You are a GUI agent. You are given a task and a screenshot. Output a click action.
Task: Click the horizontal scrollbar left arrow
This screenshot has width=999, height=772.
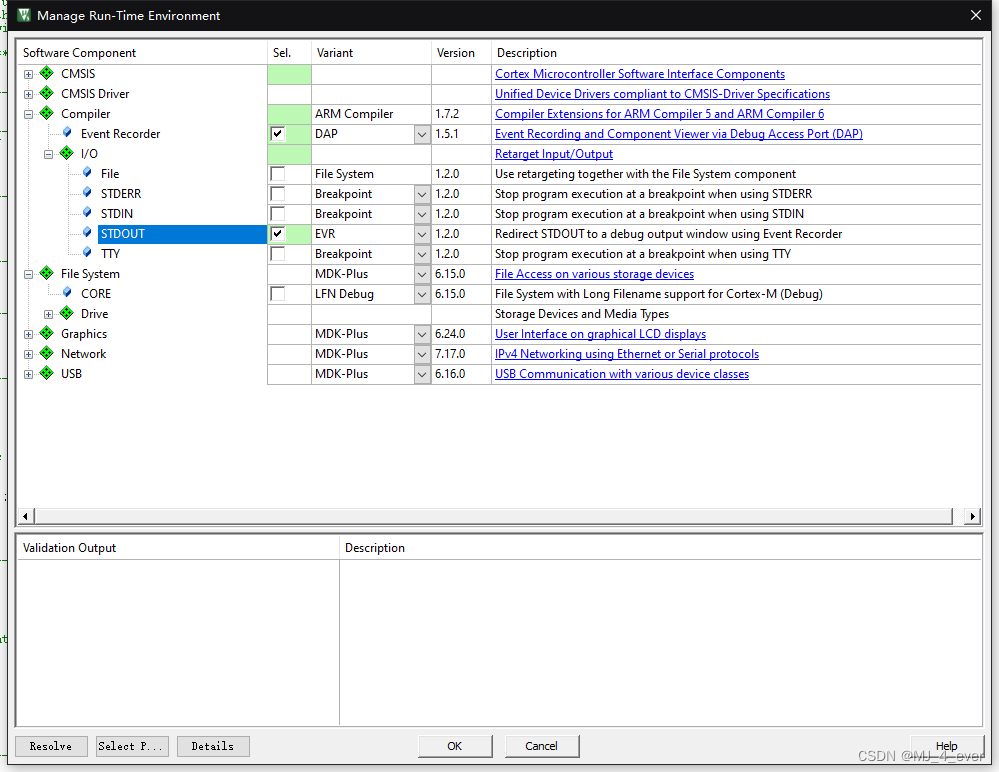25,516
